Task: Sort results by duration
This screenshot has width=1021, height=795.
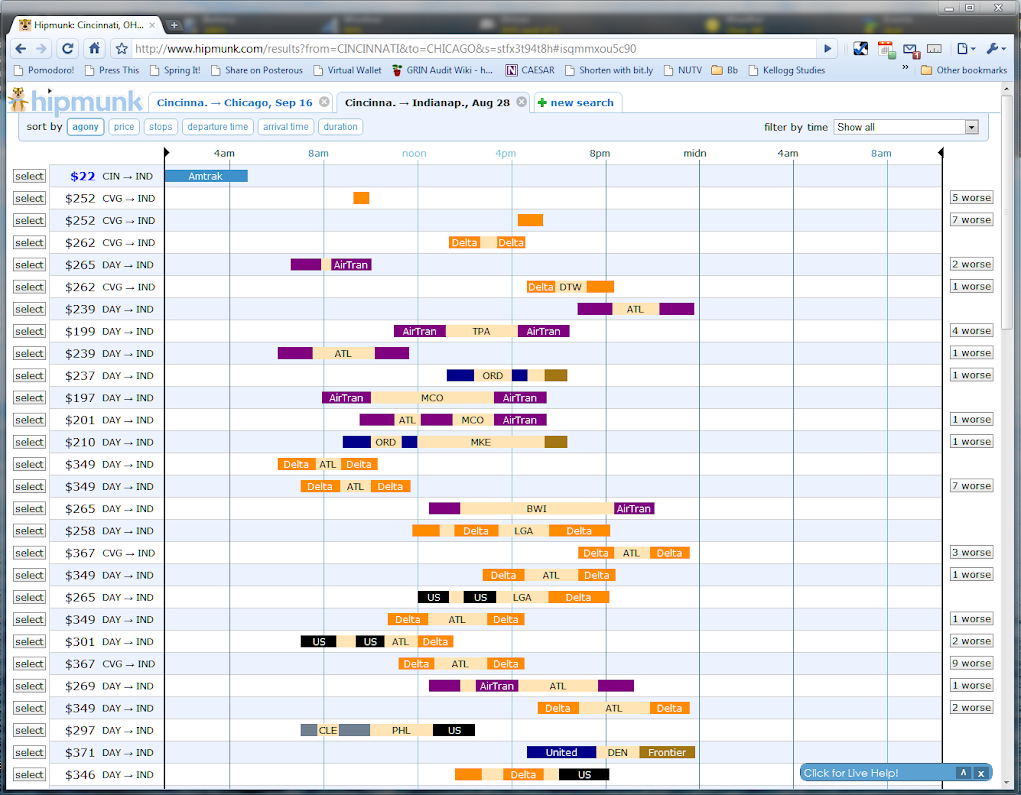Action: coord(341,127)
